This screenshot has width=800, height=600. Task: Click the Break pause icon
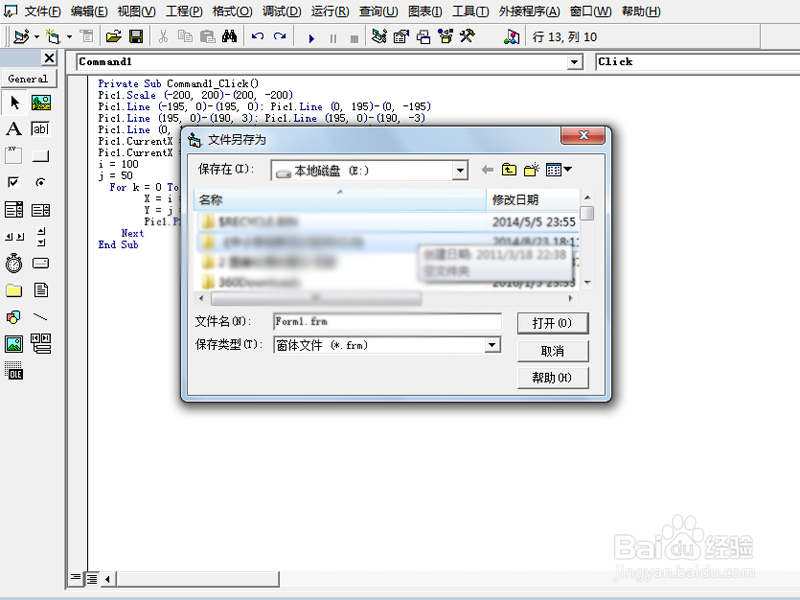coord(333,38)
